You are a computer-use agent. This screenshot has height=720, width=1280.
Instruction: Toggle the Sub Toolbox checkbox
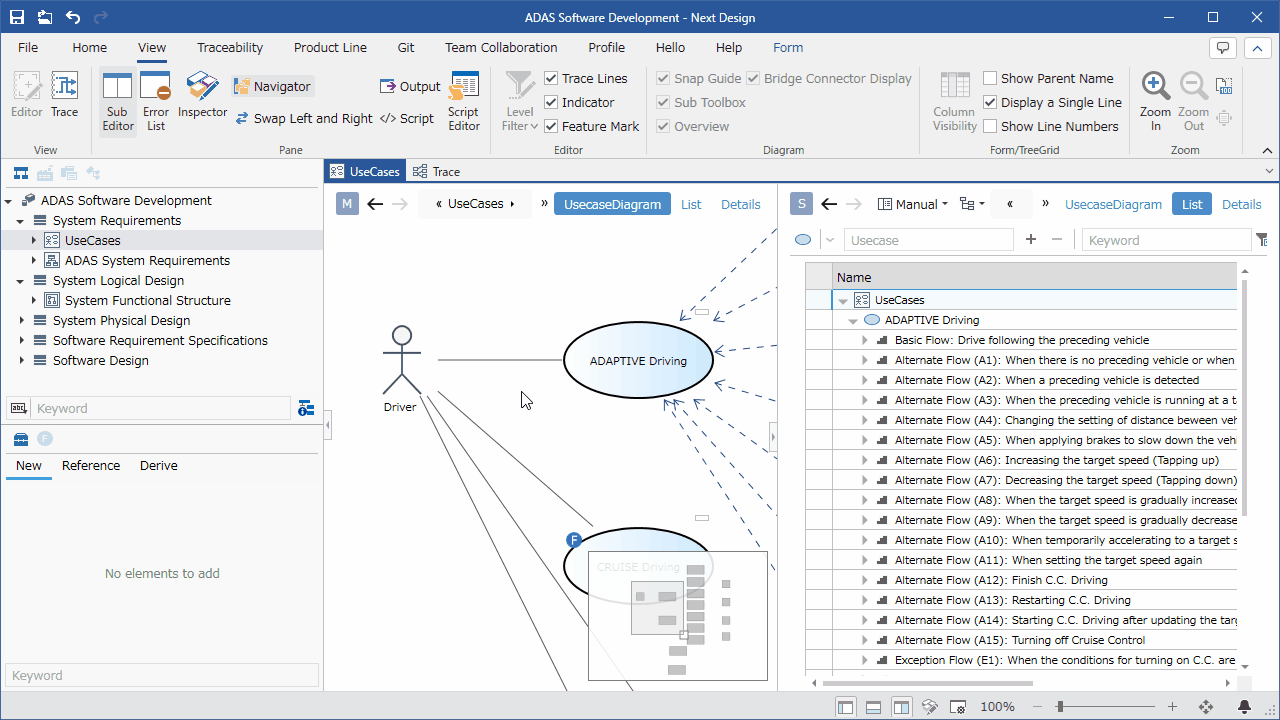point(663,102)
